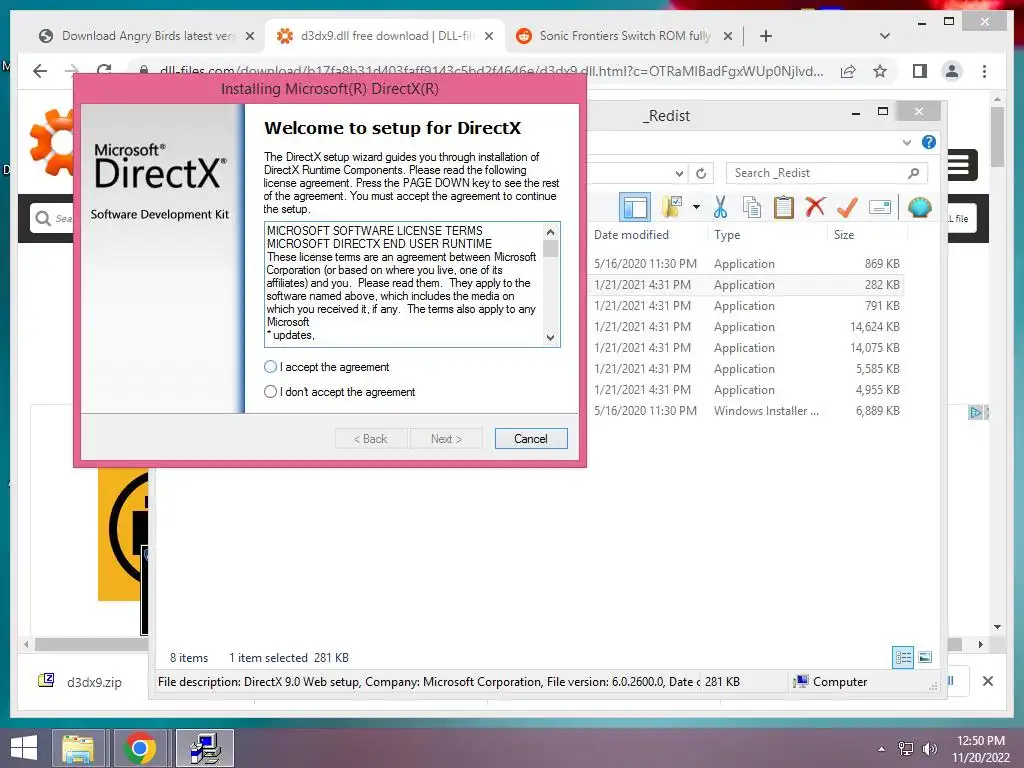Viewport: 1024px width, 768px height.
Task: Open the Chrome profile icon
Action: coord(952,71)
